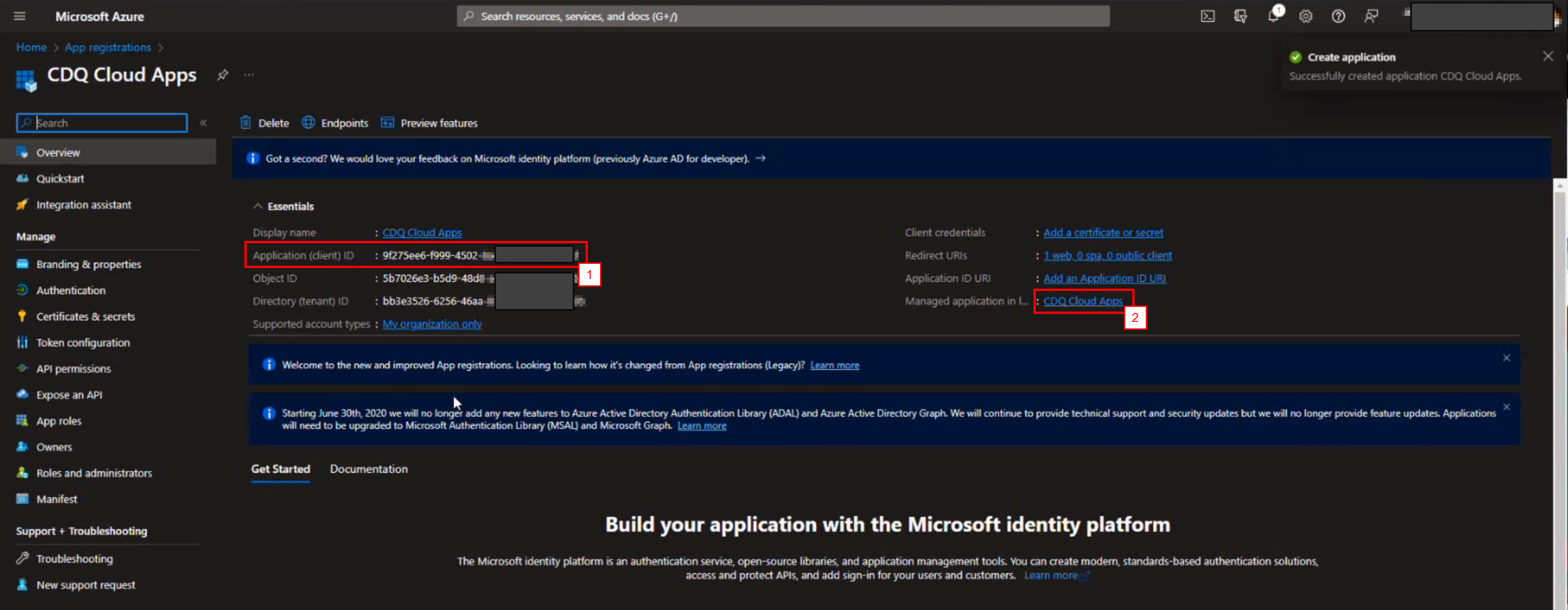Dismiss the new App registrations banner
Image resolution: width=1568 pixels, height=610 pixels.
1506,358
